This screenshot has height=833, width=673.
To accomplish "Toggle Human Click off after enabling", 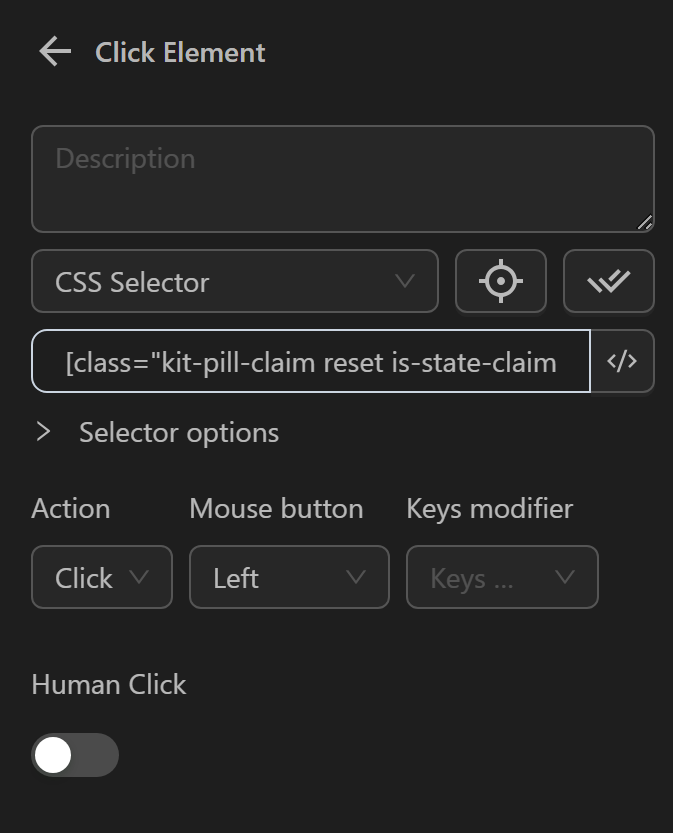I will coord(75,755).
